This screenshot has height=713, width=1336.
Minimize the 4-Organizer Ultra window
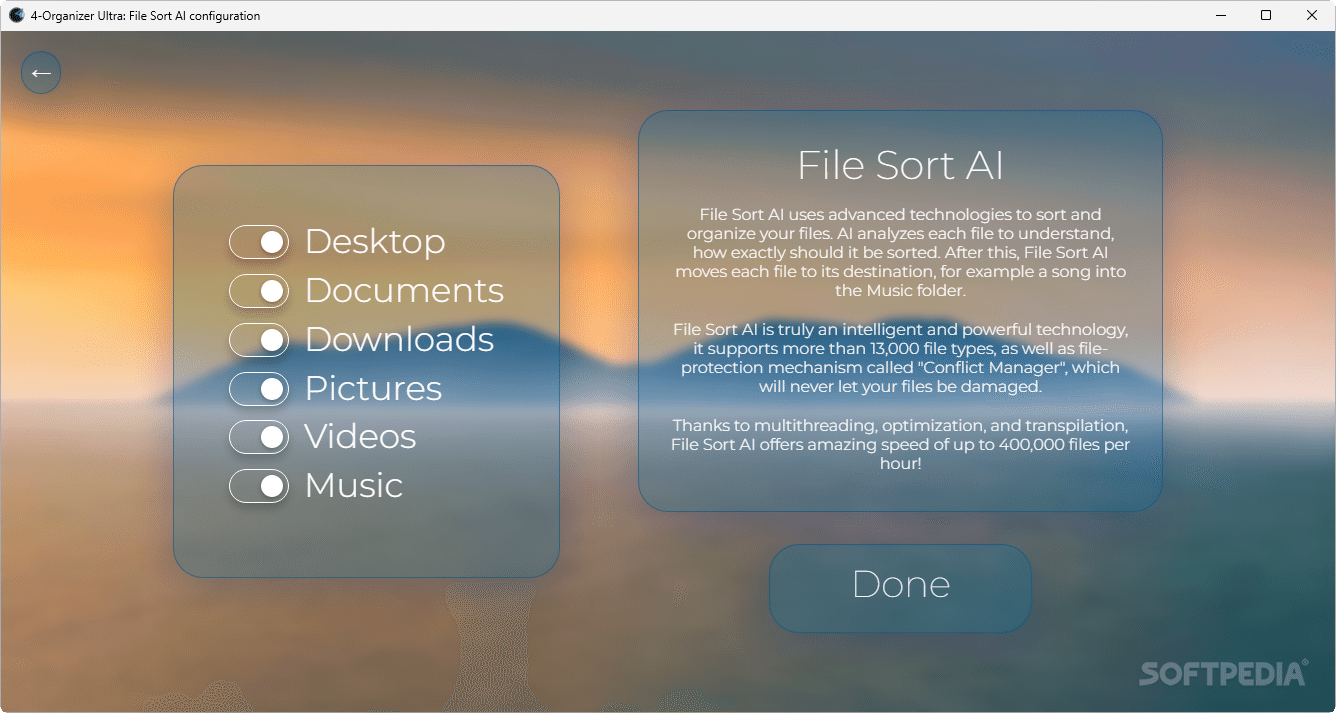(x=1221, y=15)
